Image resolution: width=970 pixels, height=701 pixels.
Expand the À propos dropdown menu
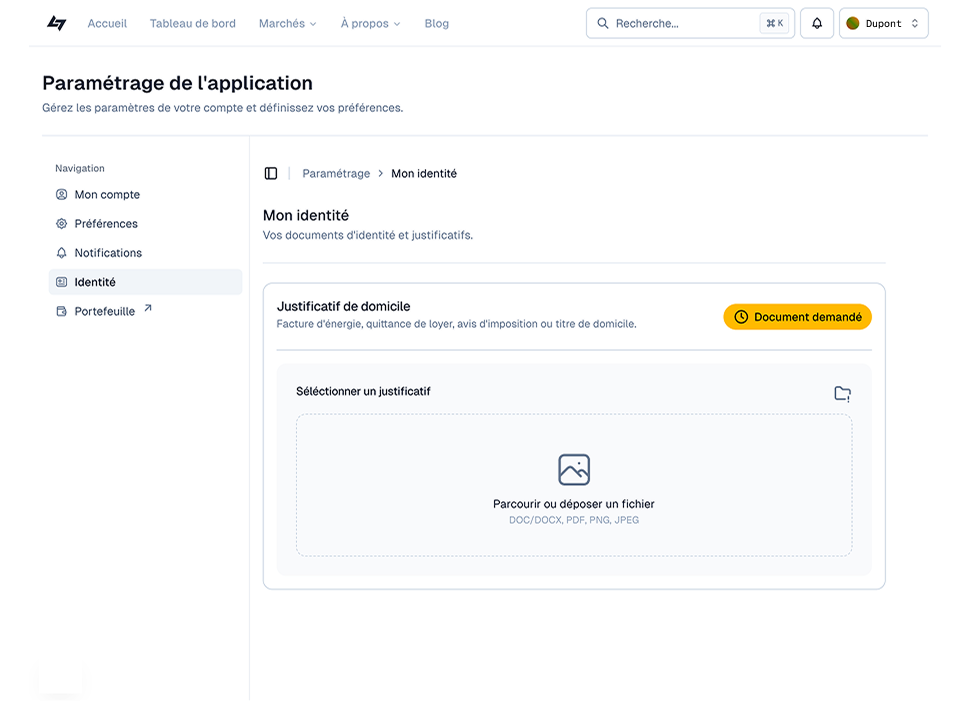(x=370, y=23)
